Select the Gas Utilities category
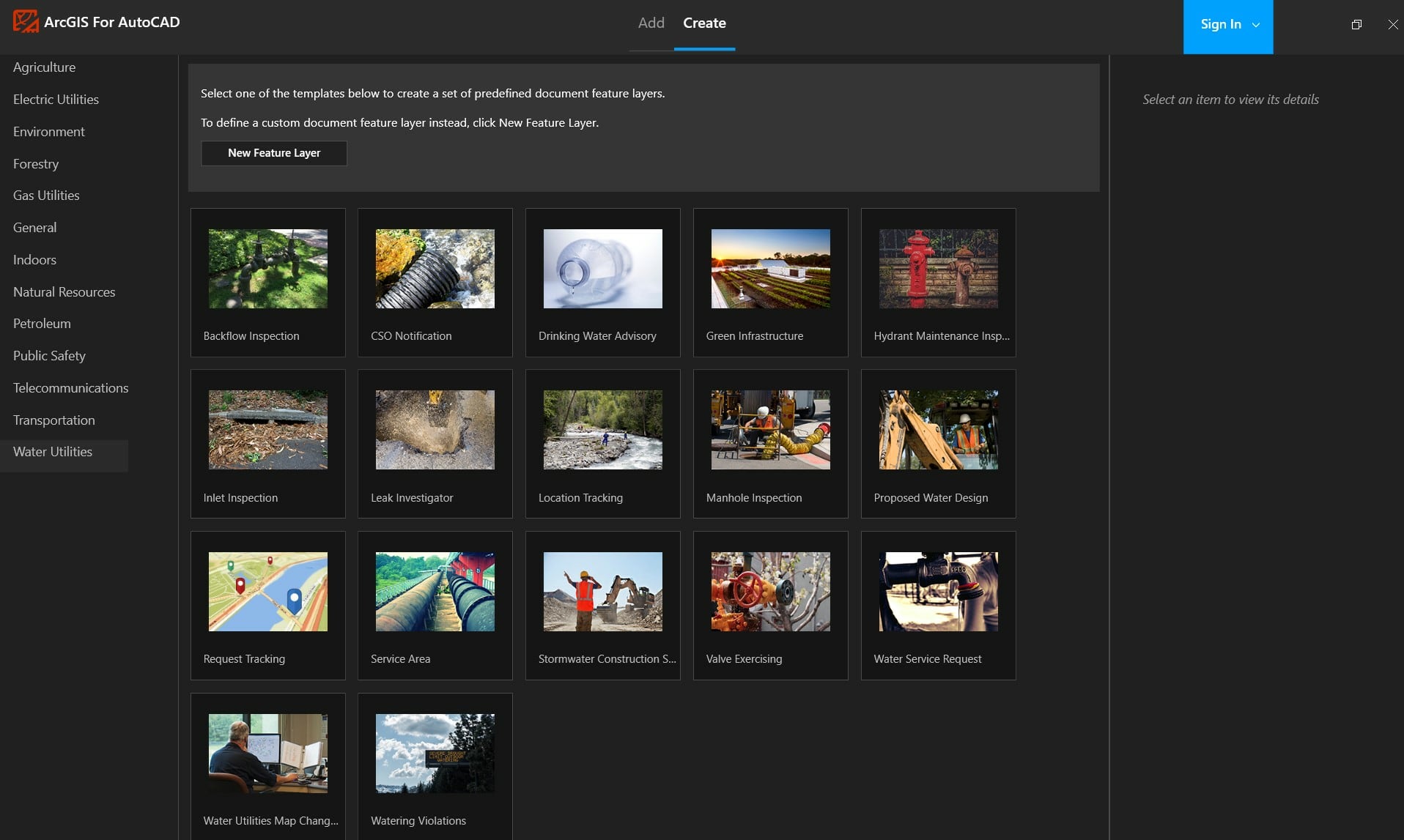Viewport: 1404px width, 840px height. [x=46, y=196]
